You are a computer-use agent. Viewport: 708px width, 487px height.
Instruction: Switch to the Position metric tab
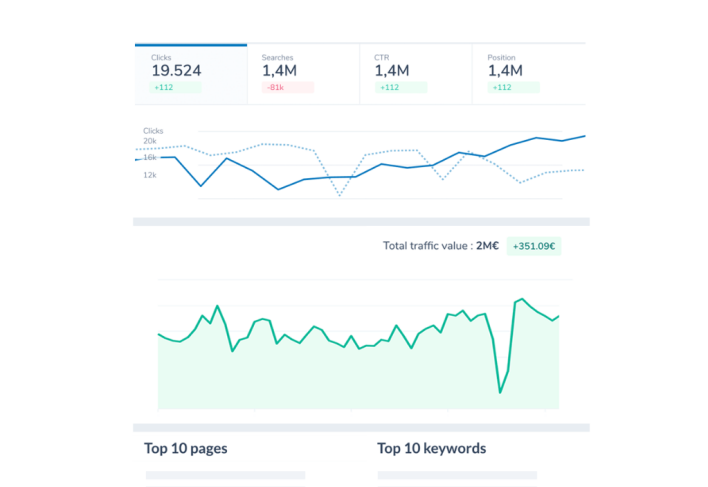point(529,74)
